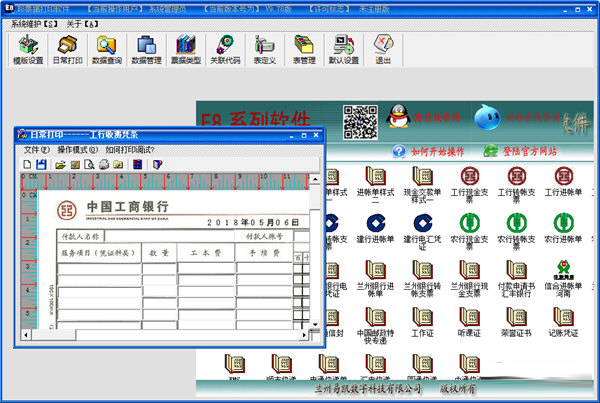Select the 默认设置 toolbar icon
The image size is (600, 403).
tap(343, 47)
